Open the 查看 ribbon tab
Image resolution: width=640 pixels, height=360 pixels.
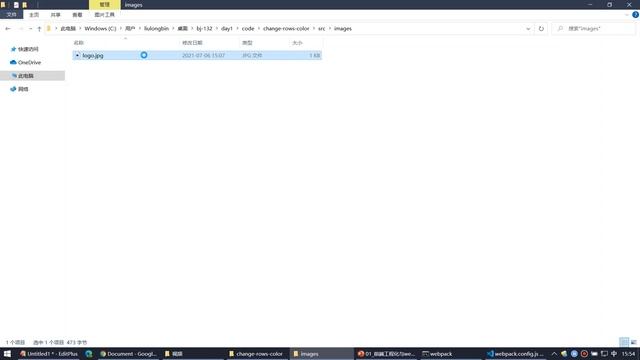pyautogui.click(x=77, y=15)
